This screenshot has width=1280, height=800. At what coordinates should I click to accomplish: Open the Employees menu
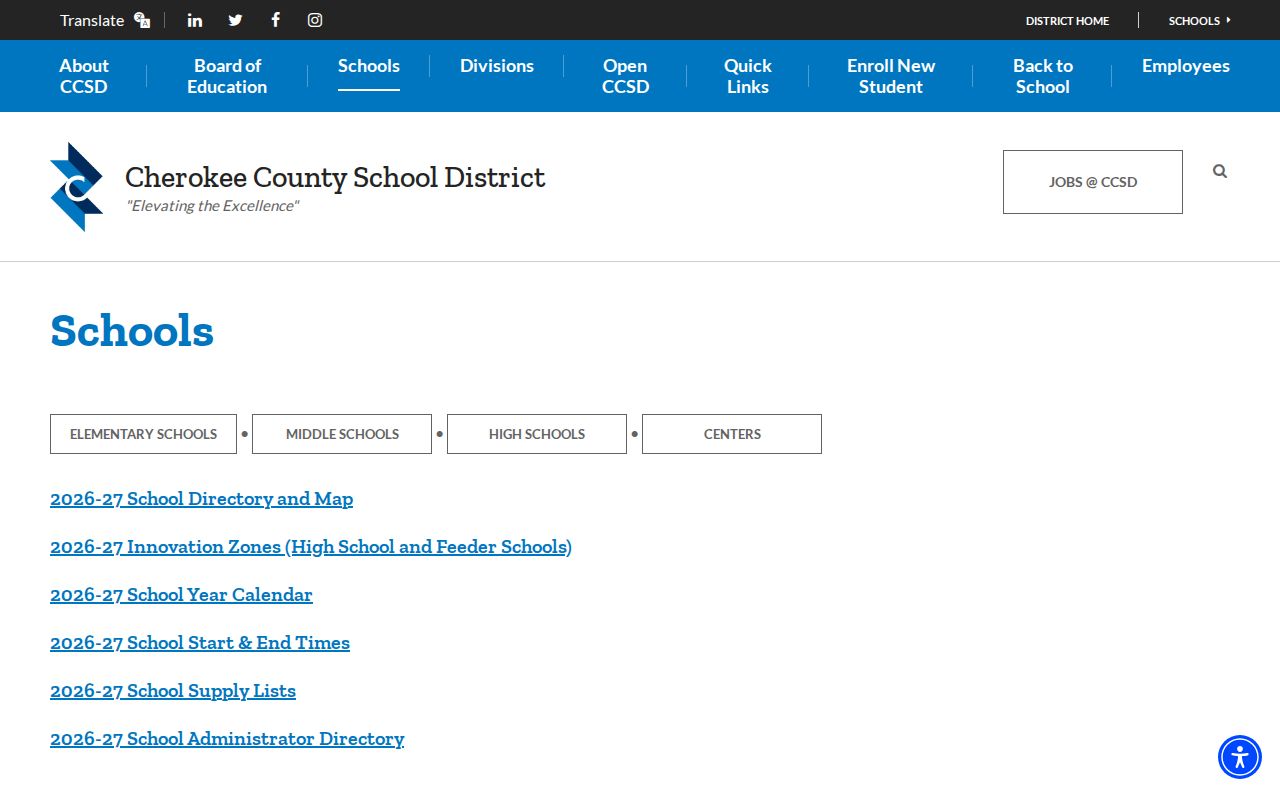(1186, 66)
